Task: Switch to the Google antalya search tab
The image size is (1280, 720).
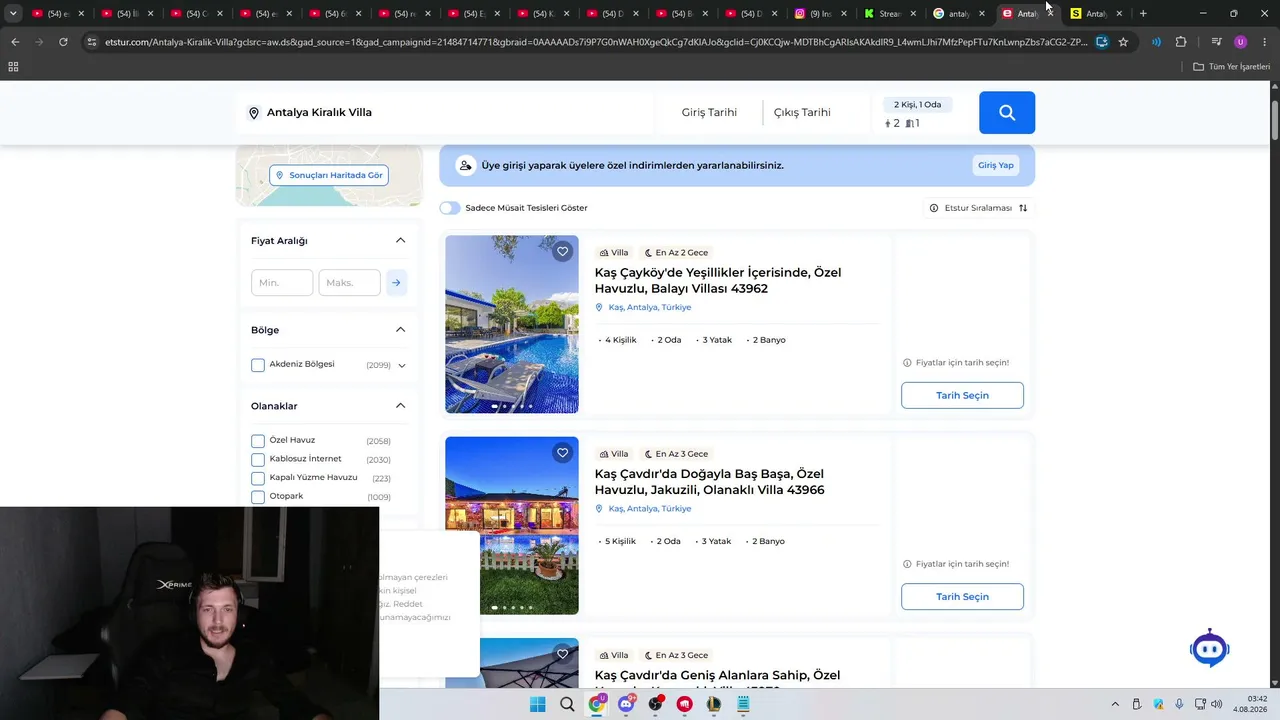Action: tap(959, 14)
